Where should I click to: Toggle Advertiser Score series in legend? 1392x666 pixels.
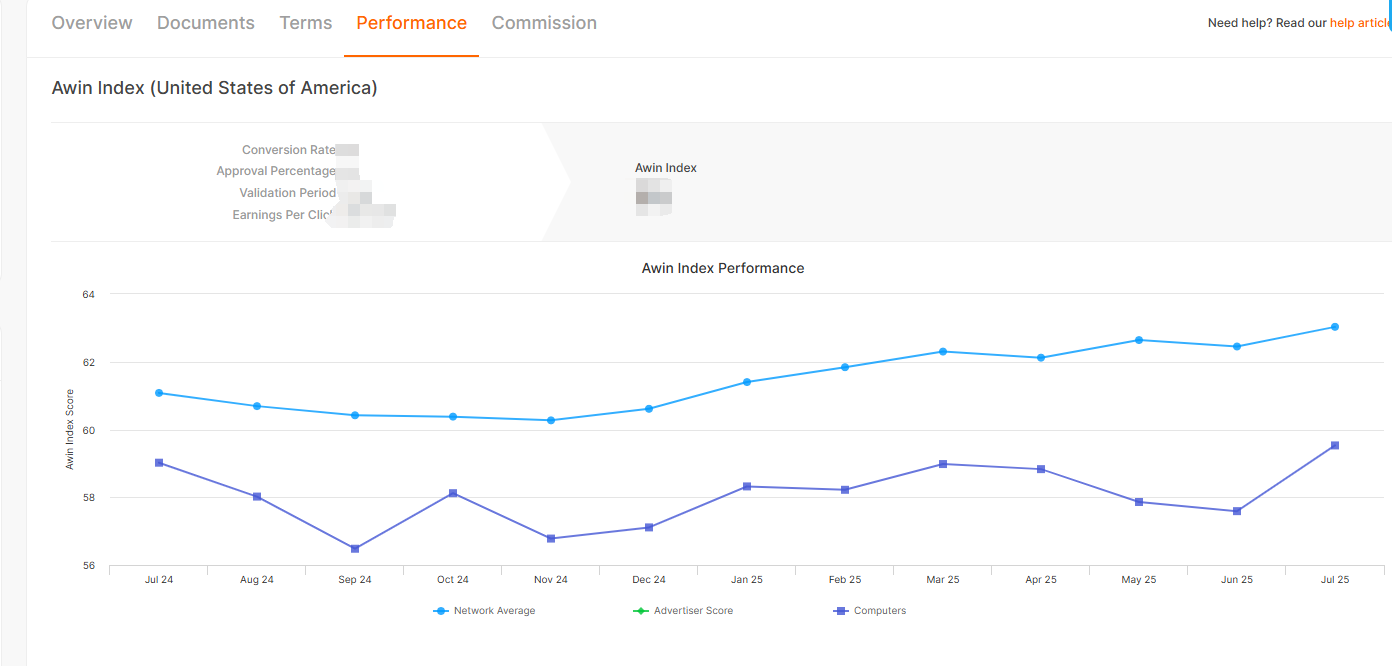coord(683,611)
